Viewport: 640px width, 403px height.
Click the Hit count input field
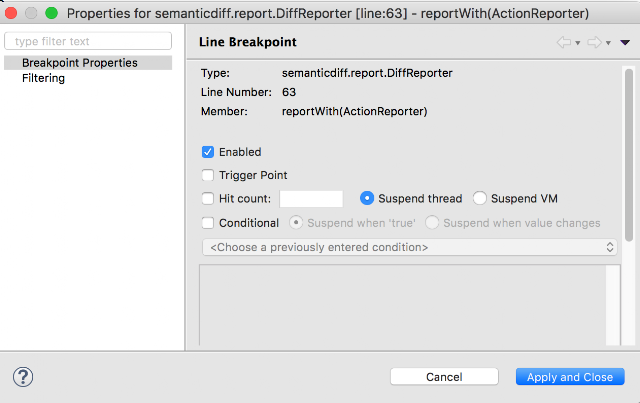coord(311,199)
